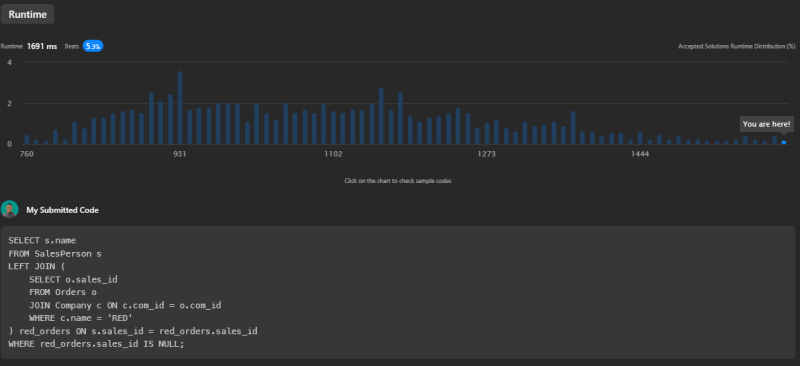Click the user avatar next to My Submitted Code
Image resolution: width=800 pixels, height=366 pixels.
pyautogui.click(x=10, y=209)
